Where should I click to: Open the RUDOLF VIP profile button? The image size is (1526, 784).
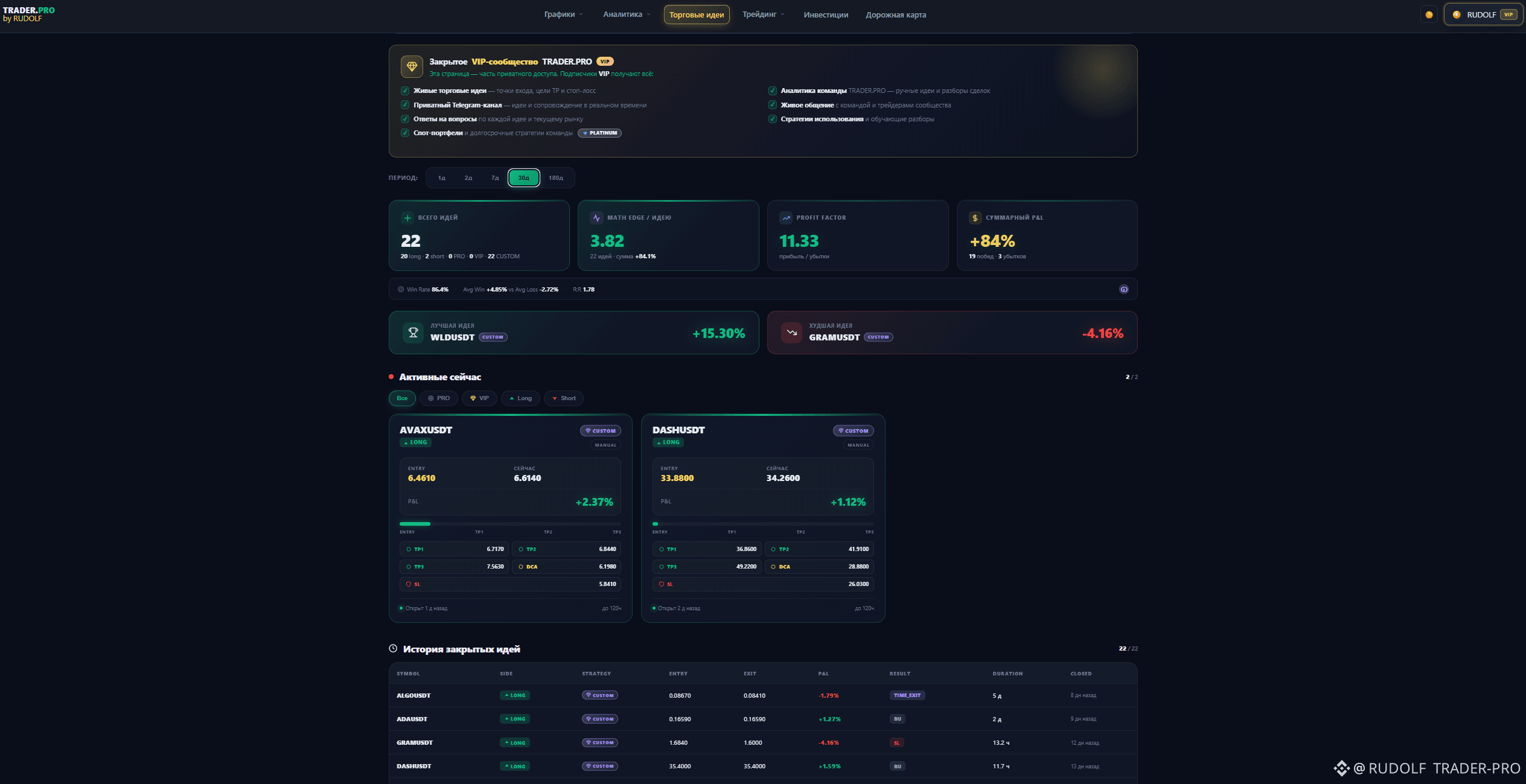[1483, 14]
